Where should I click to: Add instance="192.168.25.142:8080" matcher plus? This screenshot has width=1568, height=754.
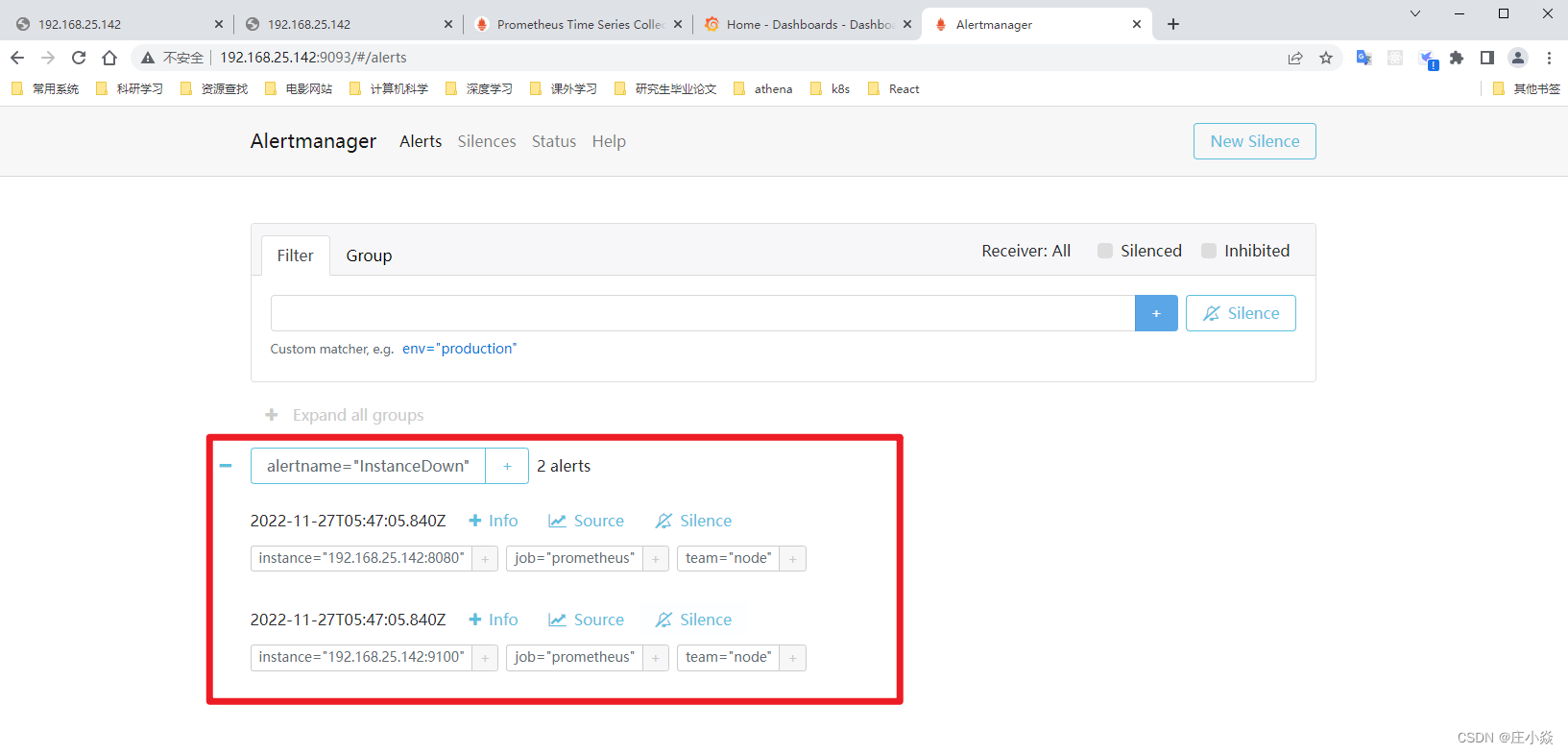(x=485, y=559)
